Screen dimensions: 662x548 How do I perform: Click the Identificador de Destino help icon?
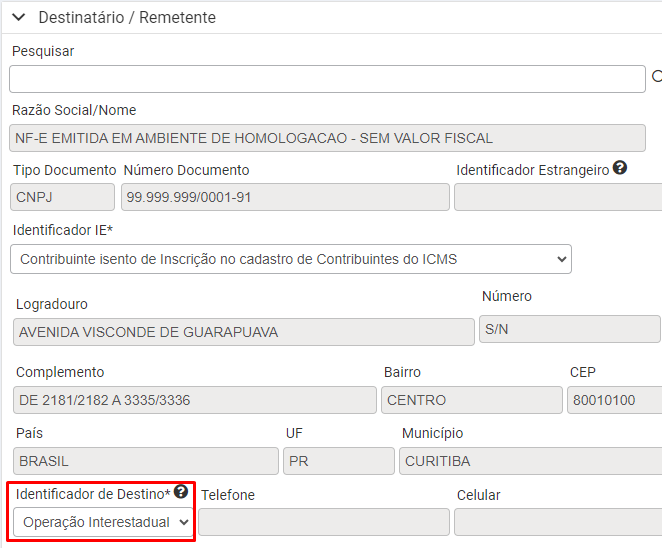[x=181, y=491]
